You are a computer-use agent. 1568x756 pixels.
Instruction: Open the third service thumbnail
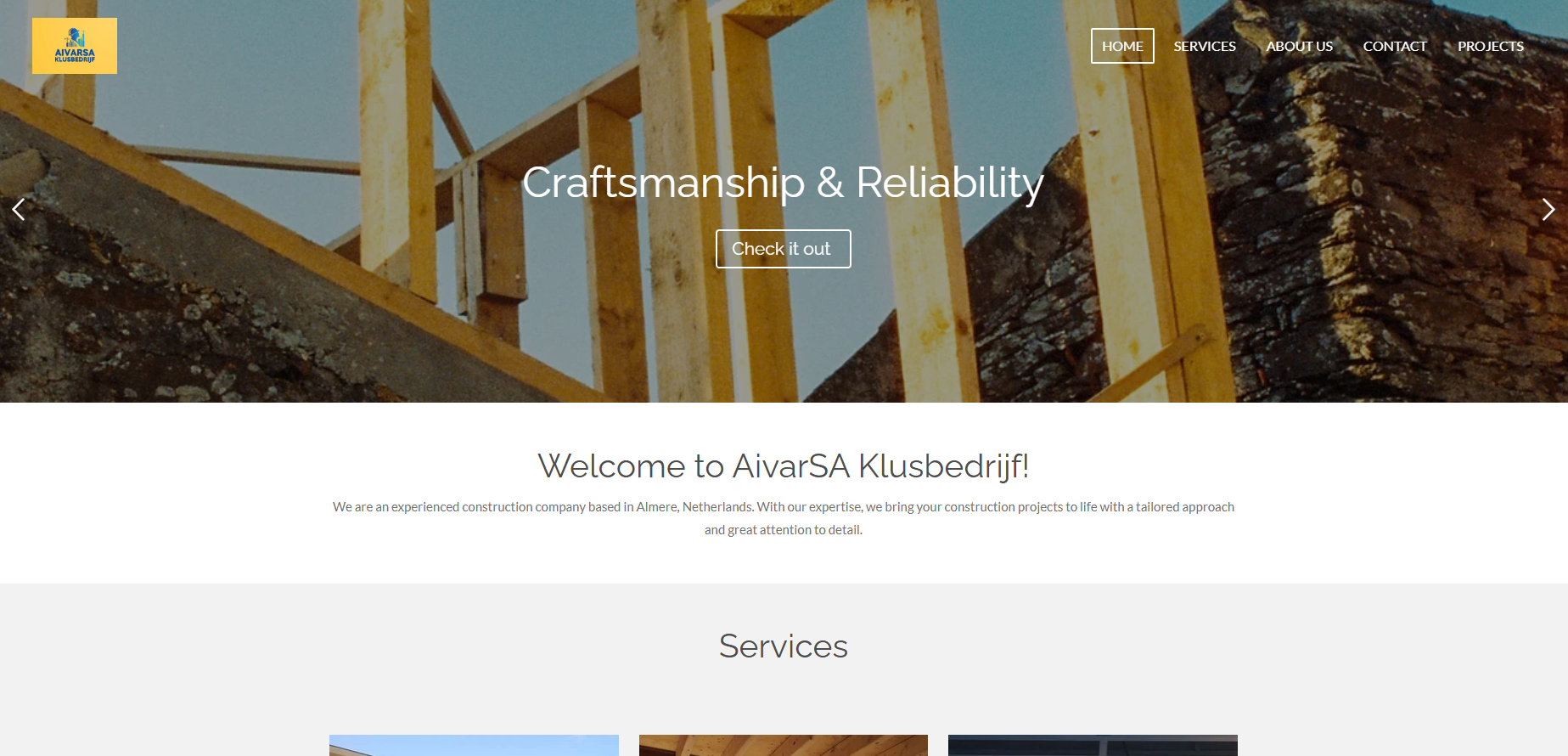click(1093, 745)
